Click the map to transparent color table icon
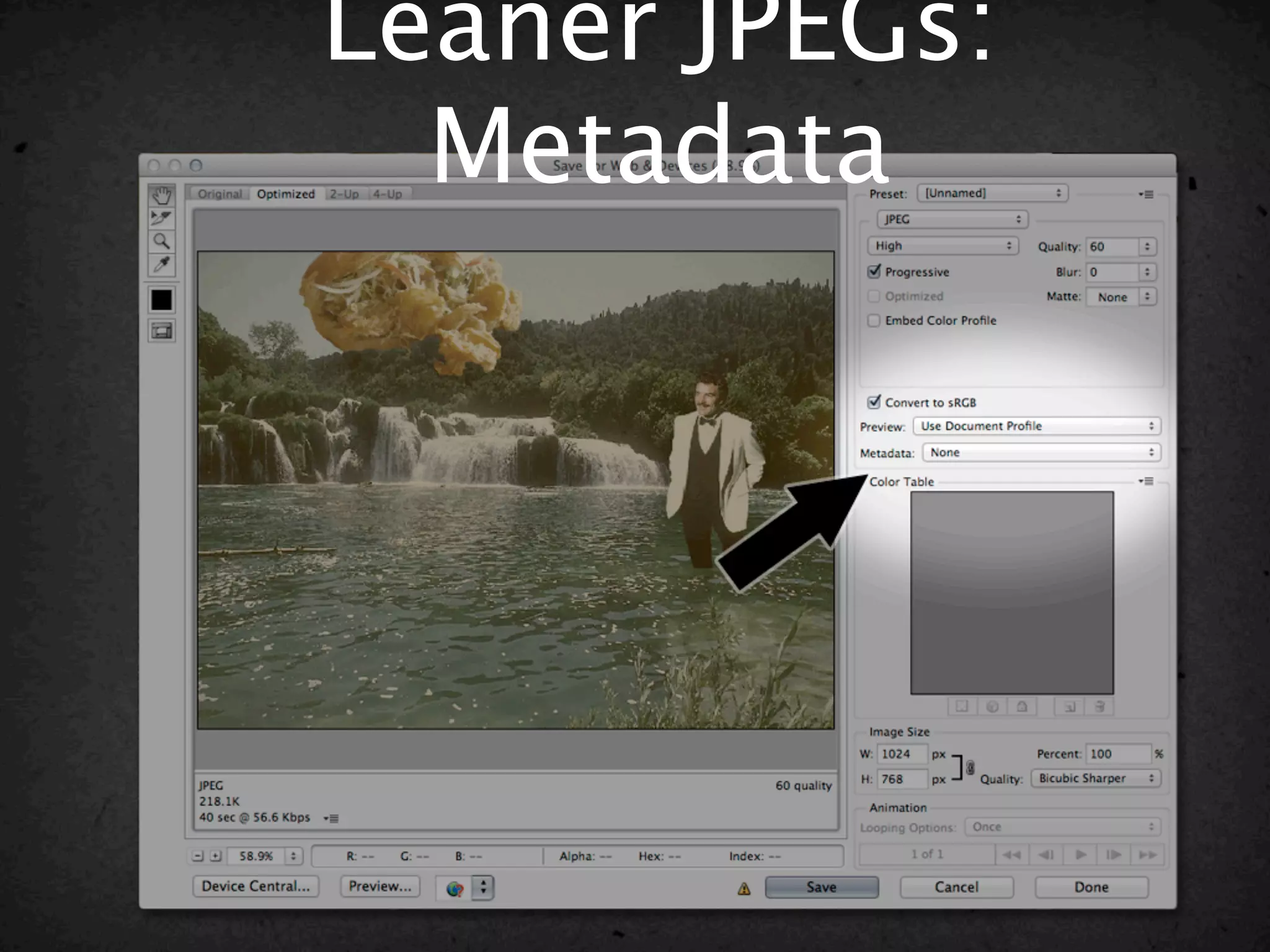The height and width of the screenshot is (952, 1270). [962, 707]
